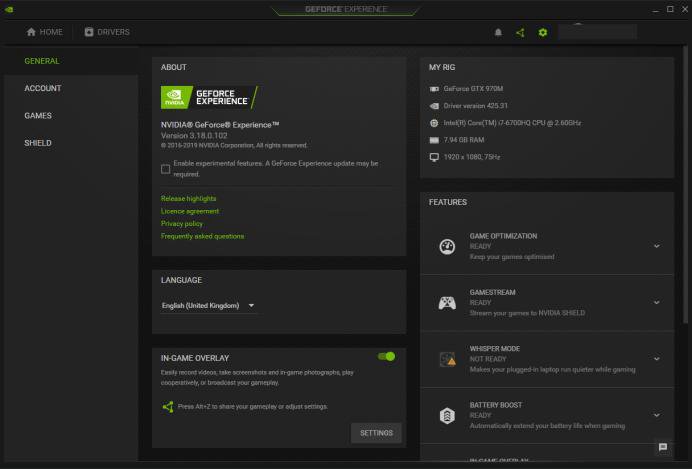692x469 pixels.
Task: Open settings via the green gear icon
Action: [x=543, y=33]
